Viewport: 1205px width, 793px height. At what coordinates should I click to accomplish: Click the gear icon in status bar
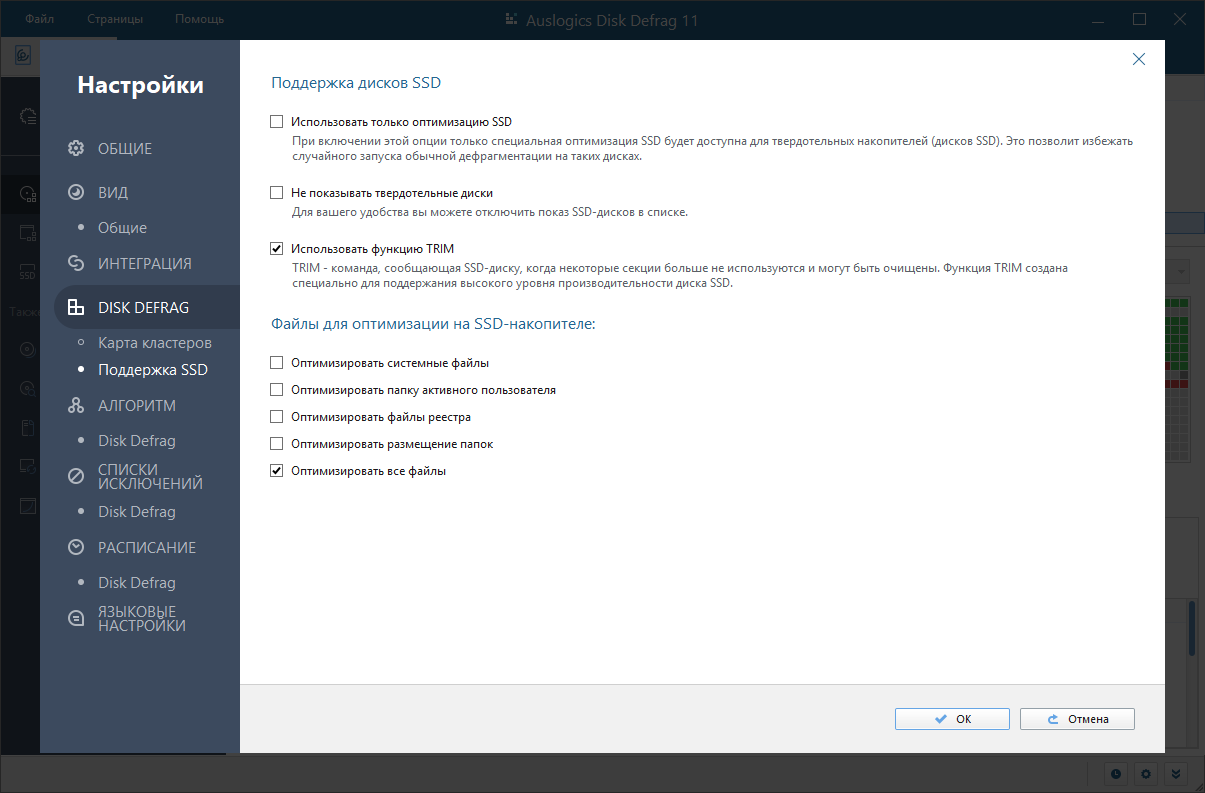click(1147, 773)
